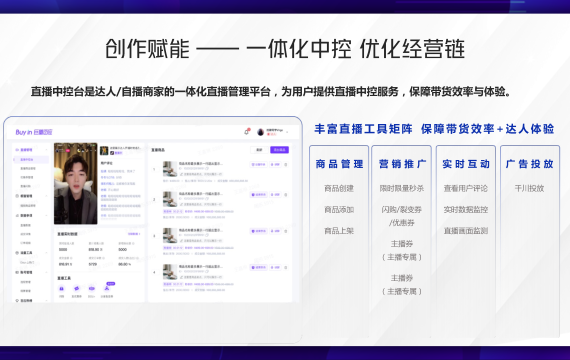Click the '丰富直播工具矩阵' blue heading

tap(363, 129)
